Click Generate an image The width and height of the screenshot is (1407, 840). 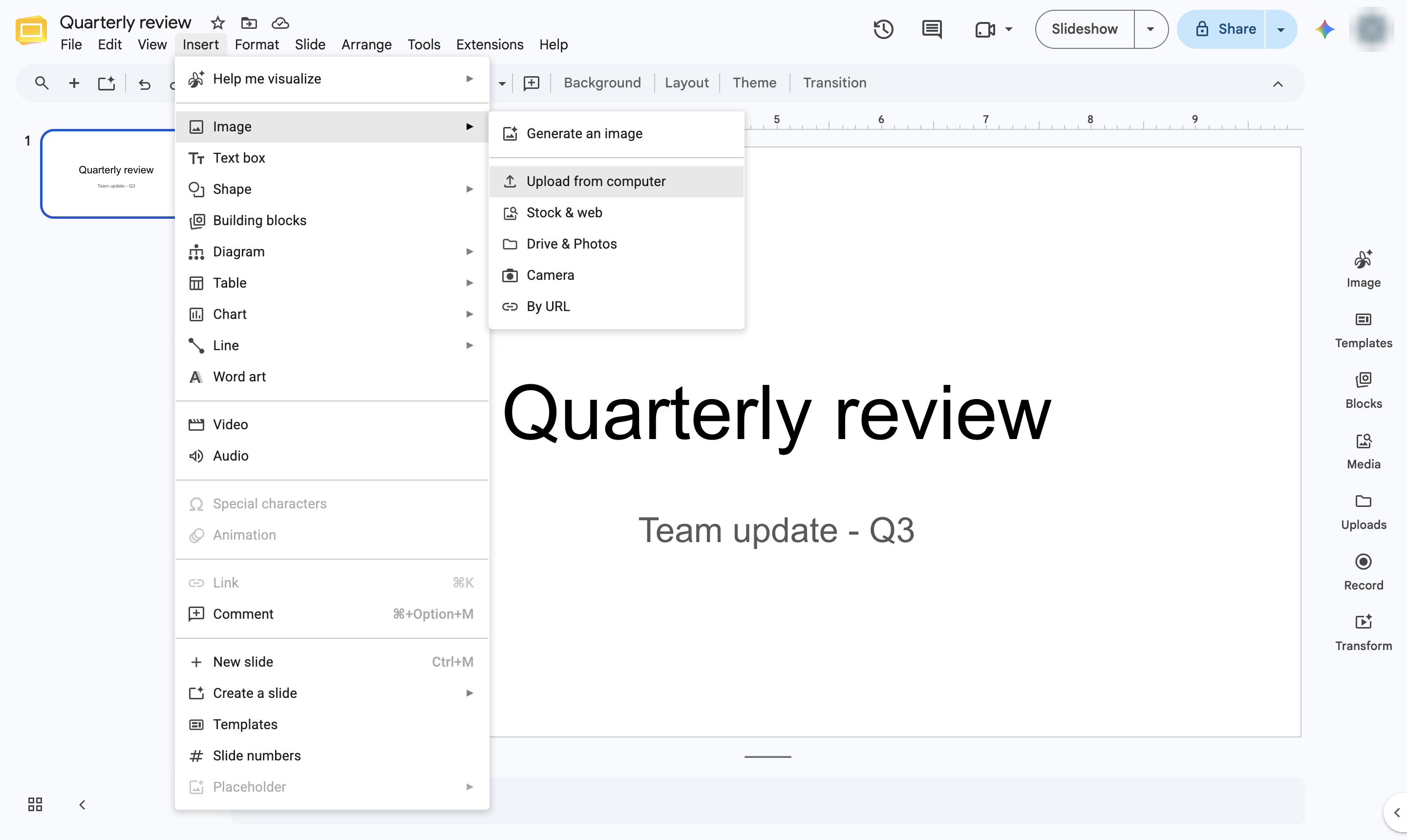[616, 134]
